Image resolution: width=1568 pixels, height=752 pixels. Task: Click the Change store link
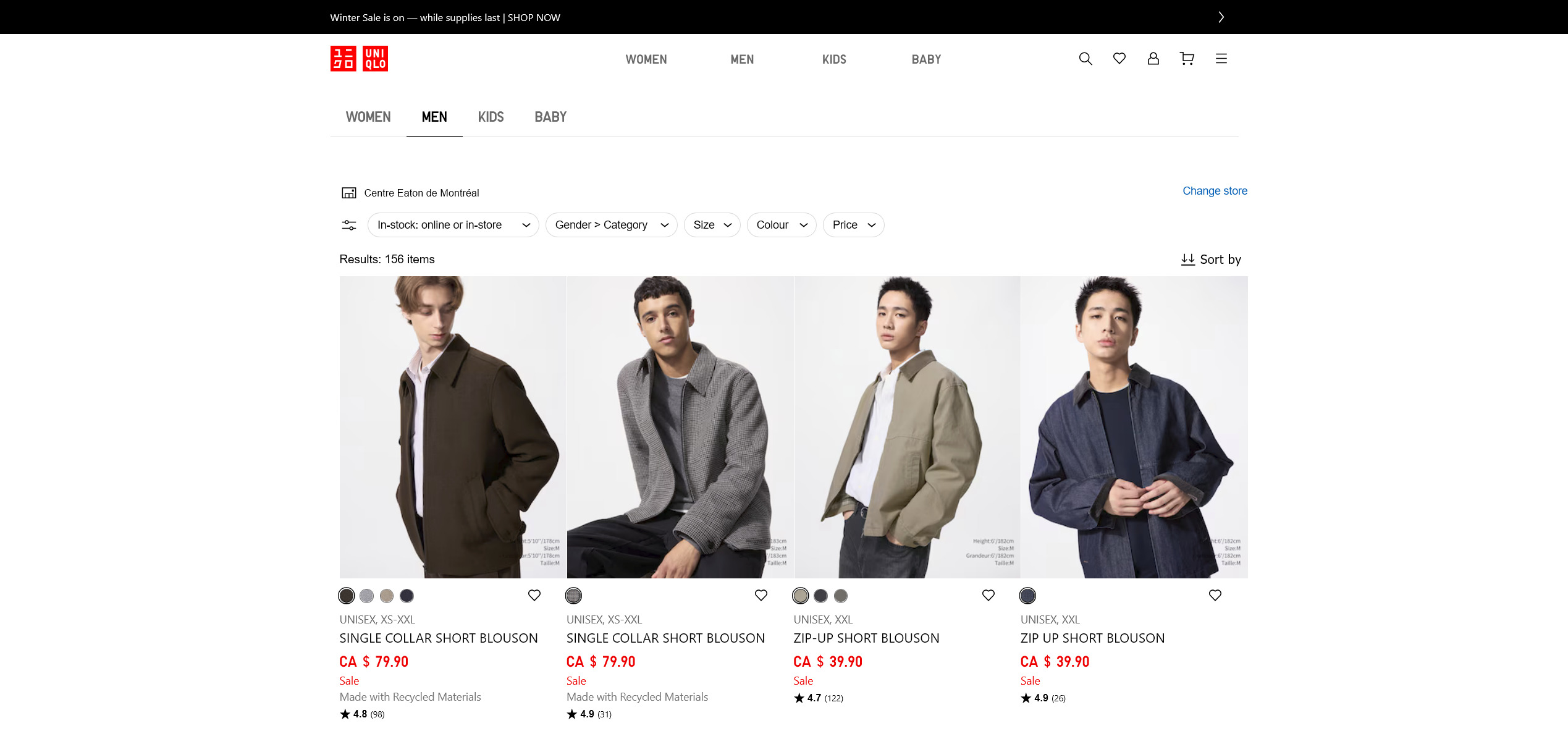[x=1215, y=191]
